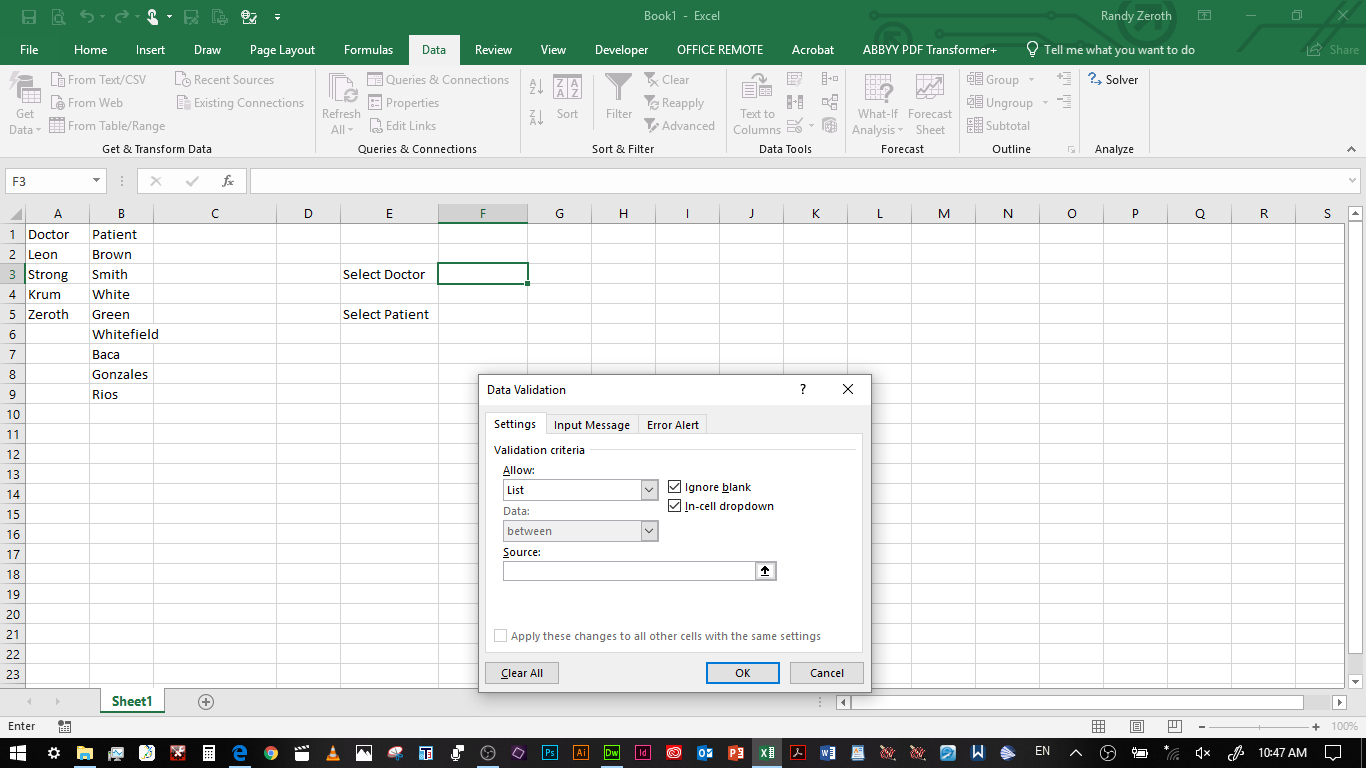Expand the What-If Analysis dropdown

pos(878,103)
